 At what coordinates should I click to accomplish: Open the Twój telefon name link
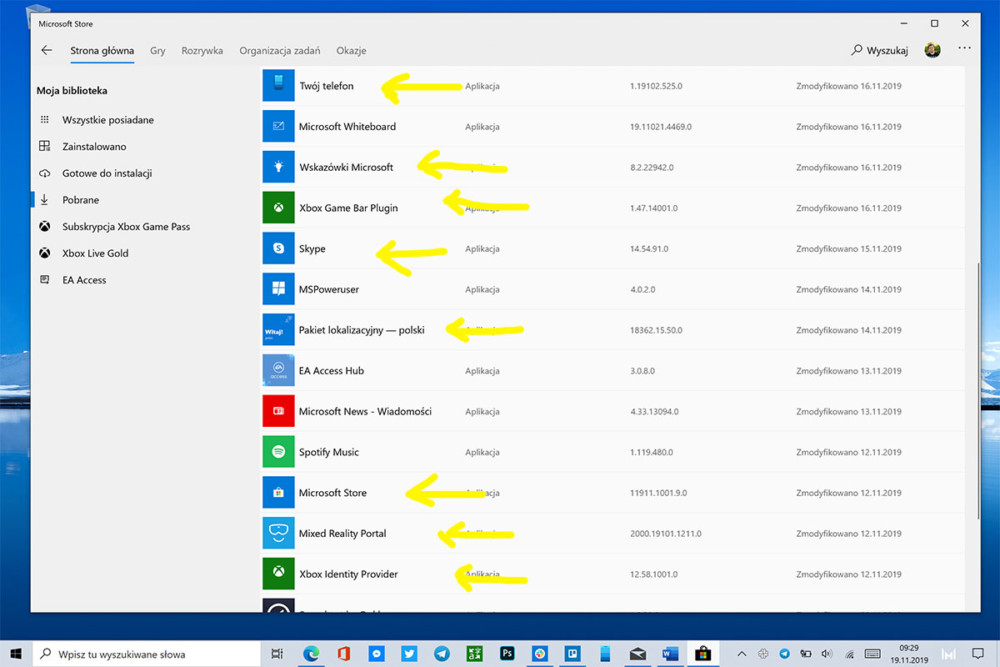coord(327,86)
